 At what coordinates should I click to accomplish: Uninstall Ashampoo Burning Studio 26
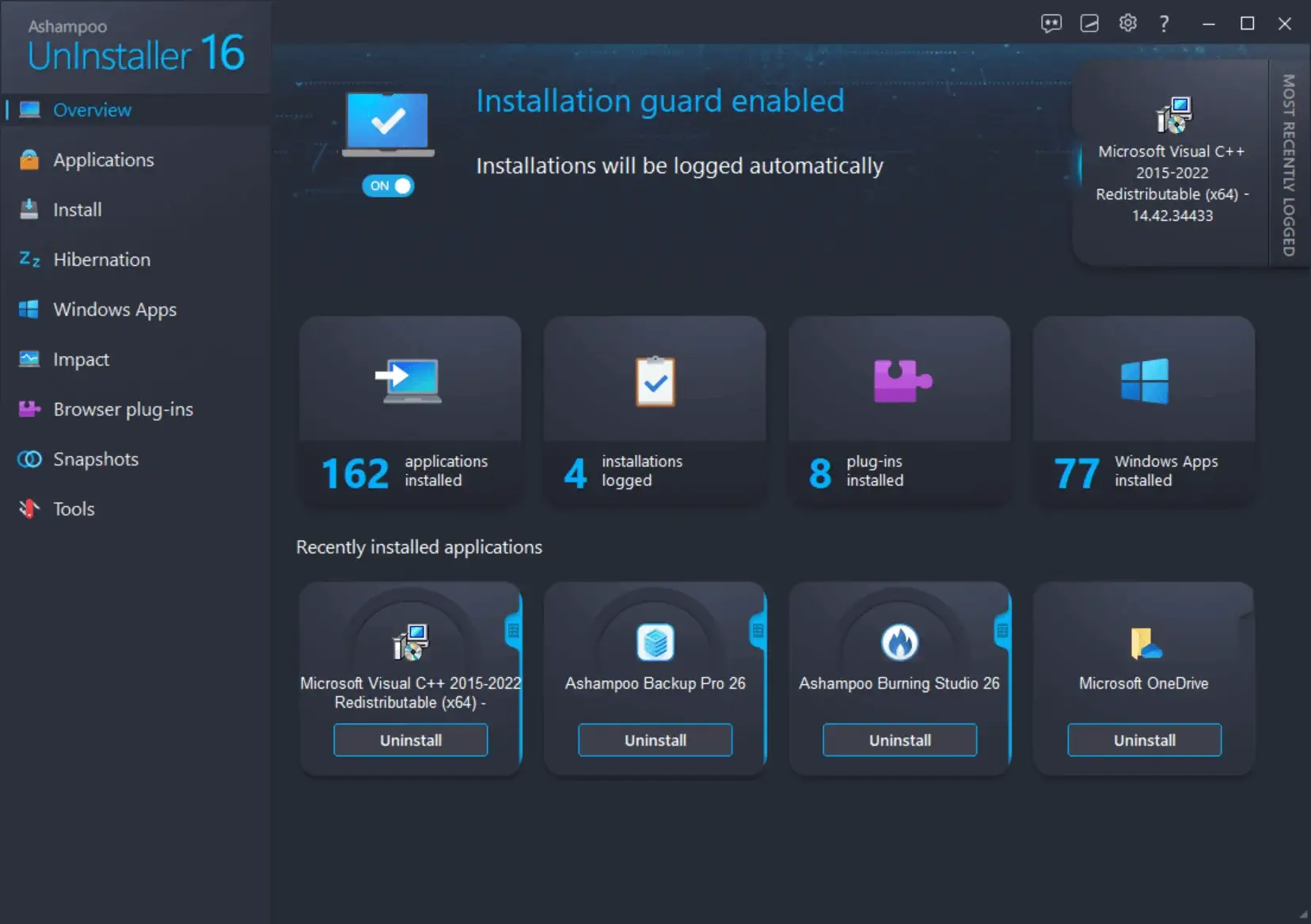coord(899,740)
